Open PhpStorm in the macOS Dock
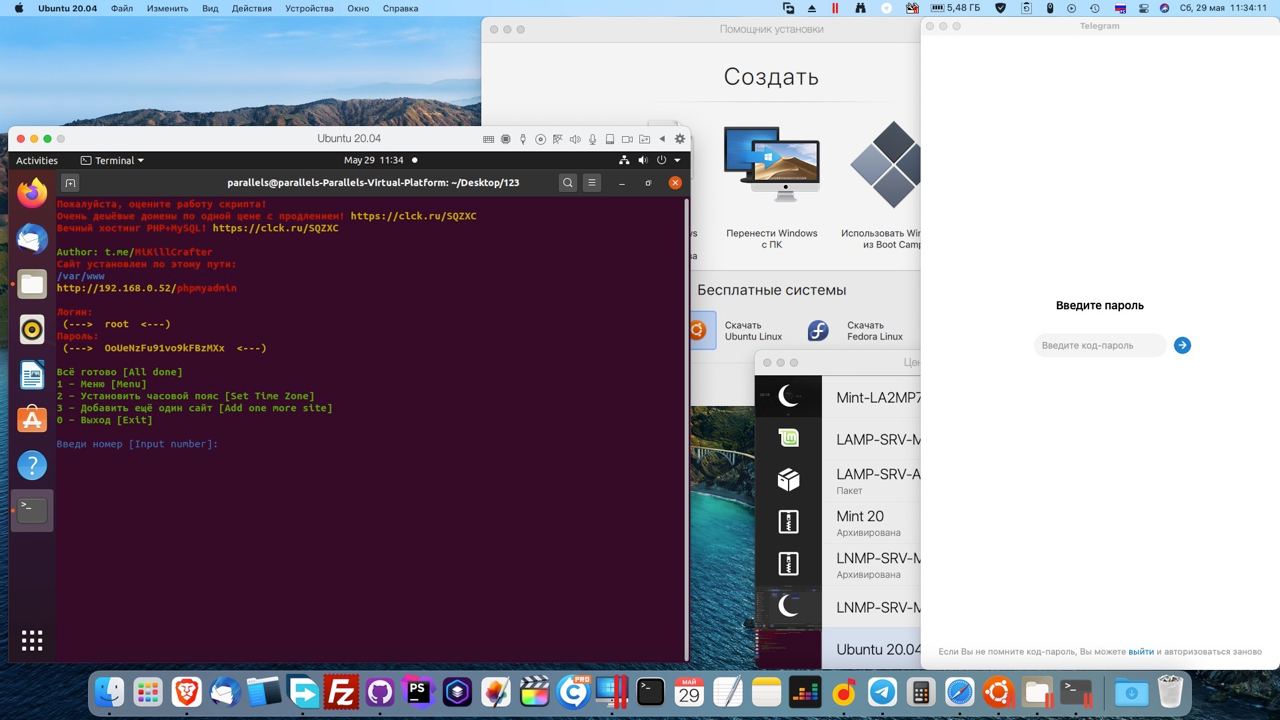 [418, 691]
